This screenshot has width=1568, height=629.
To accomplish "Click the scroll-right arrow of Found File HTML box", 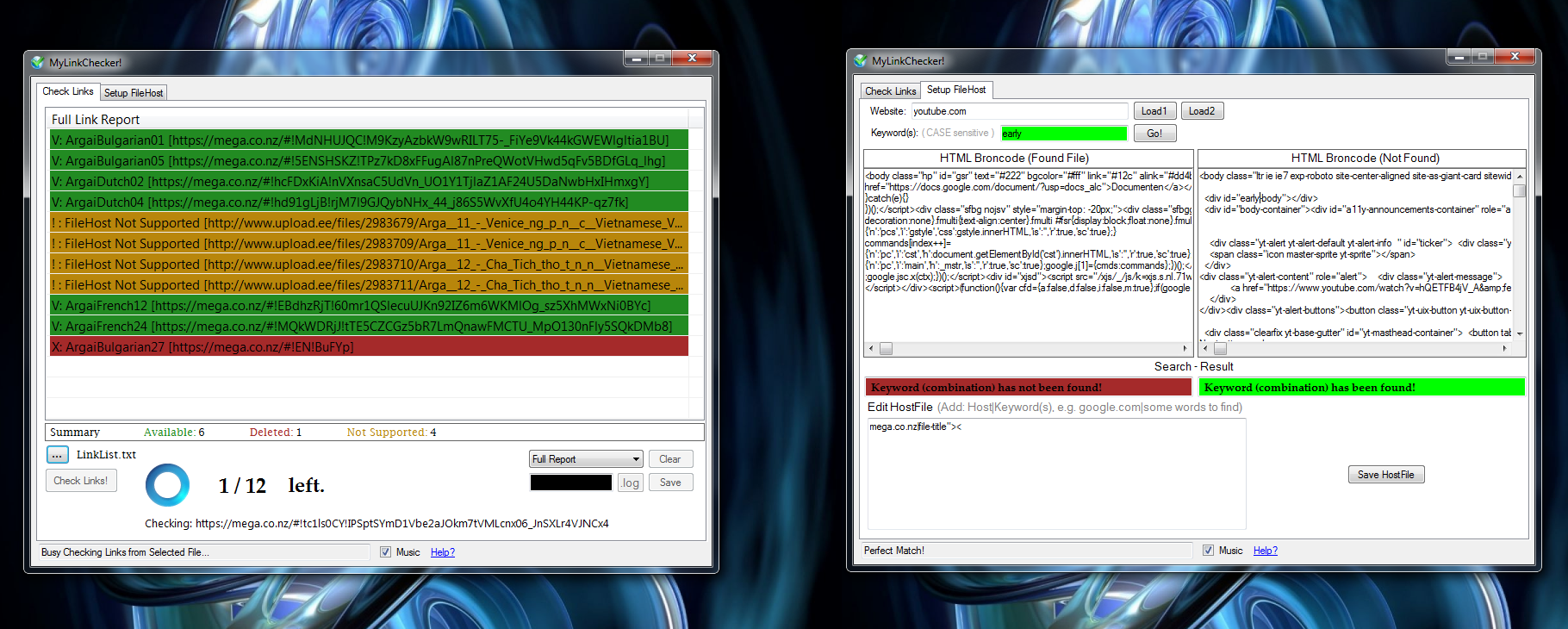I will click(1185, 349).
